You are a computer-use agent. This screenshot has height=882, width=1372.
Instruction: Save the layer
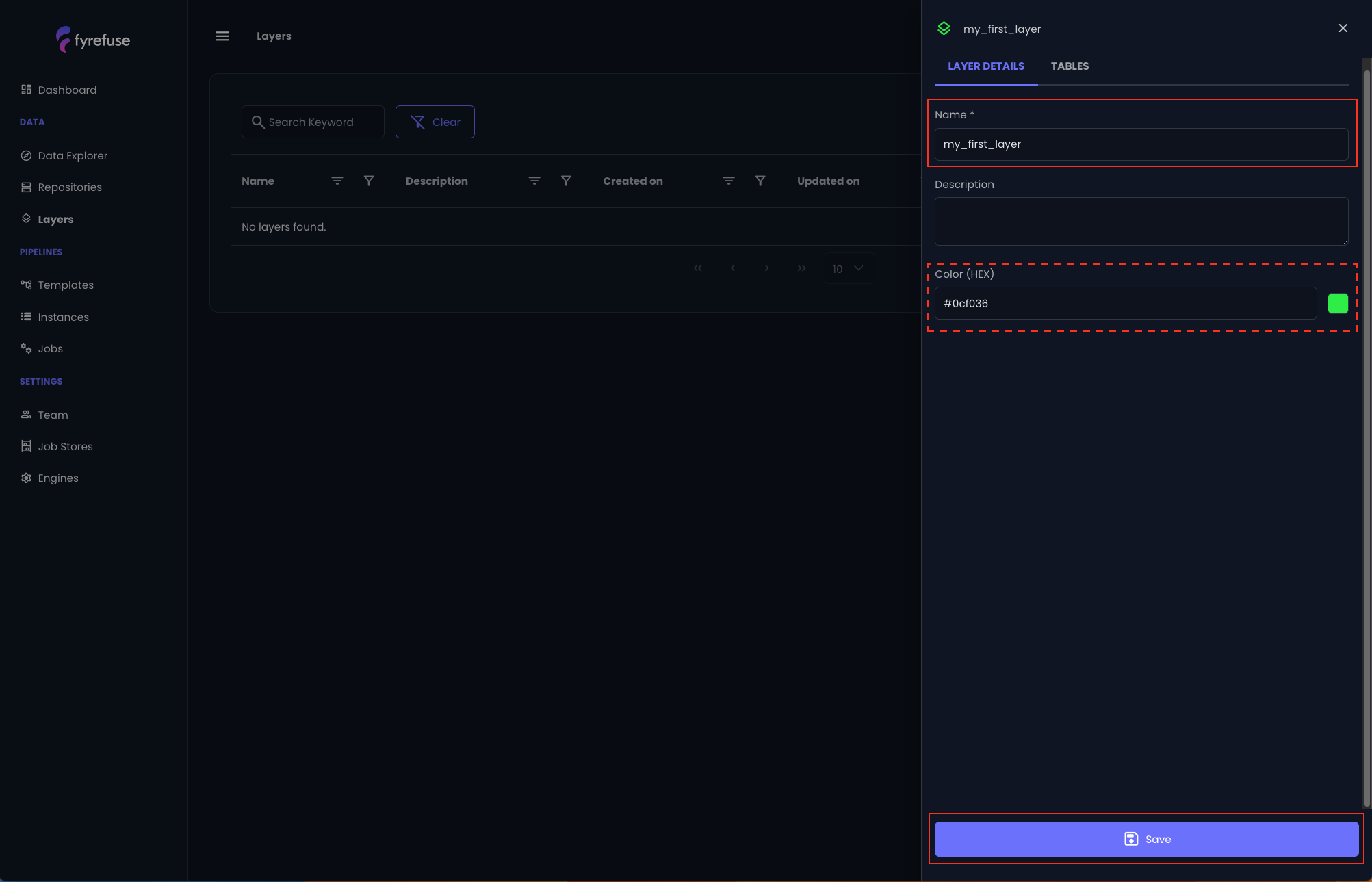point(1147,839)
